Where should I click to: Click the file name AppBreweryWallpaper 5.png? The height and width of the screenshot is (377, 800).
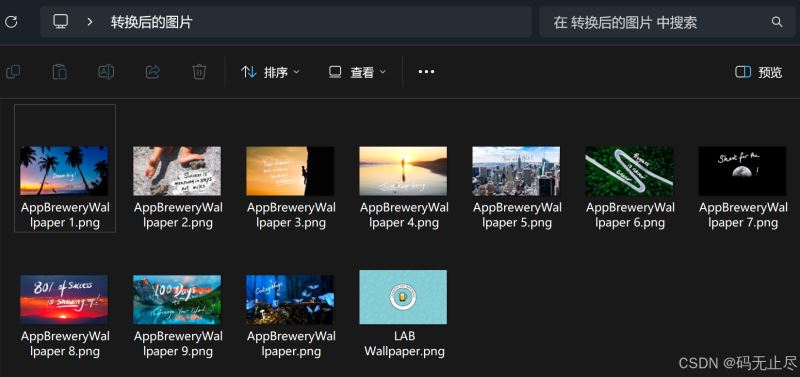pyautogui.click(x=517, y=215)
